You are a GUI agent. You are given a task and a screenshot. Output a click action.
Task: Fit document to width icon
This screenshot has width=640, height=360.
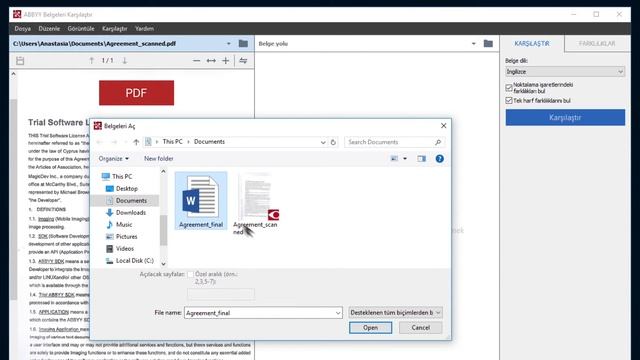click(211, 60)
